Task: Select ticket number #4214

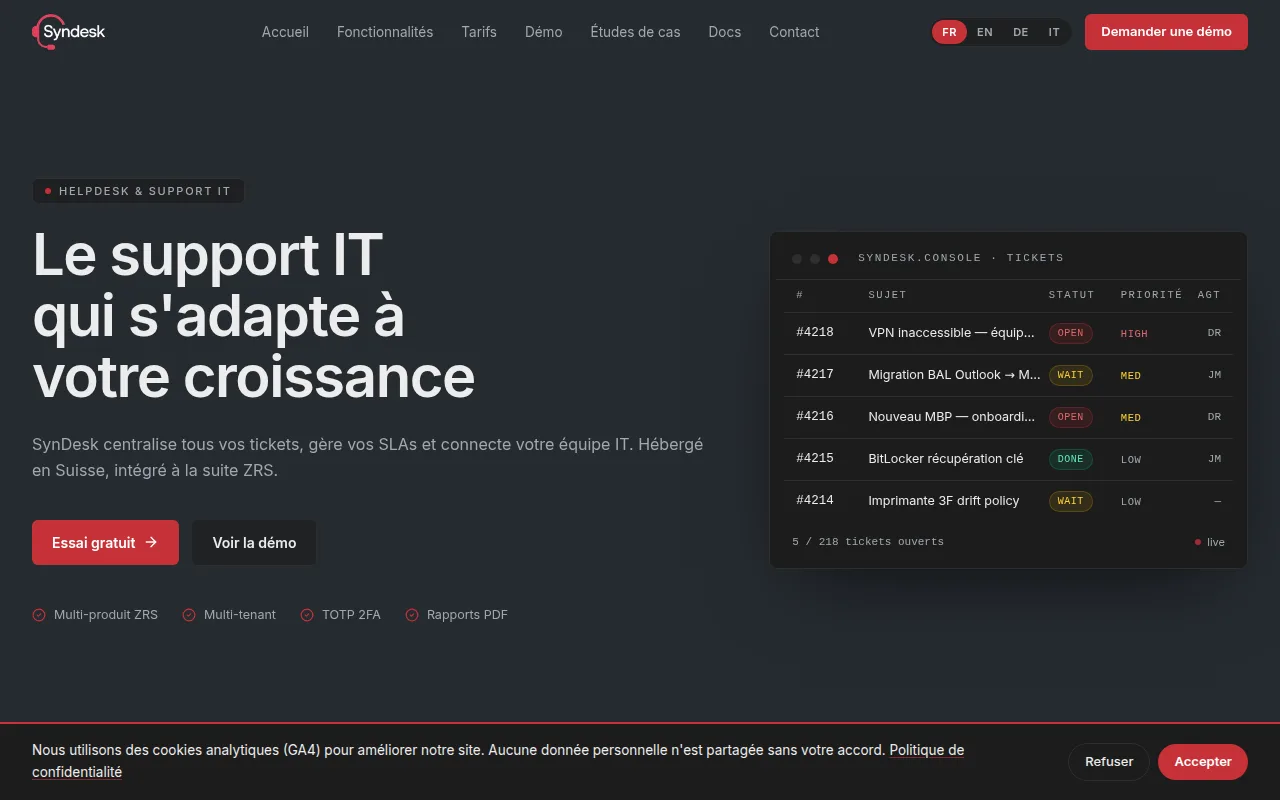Action: [x=815, y=500]
